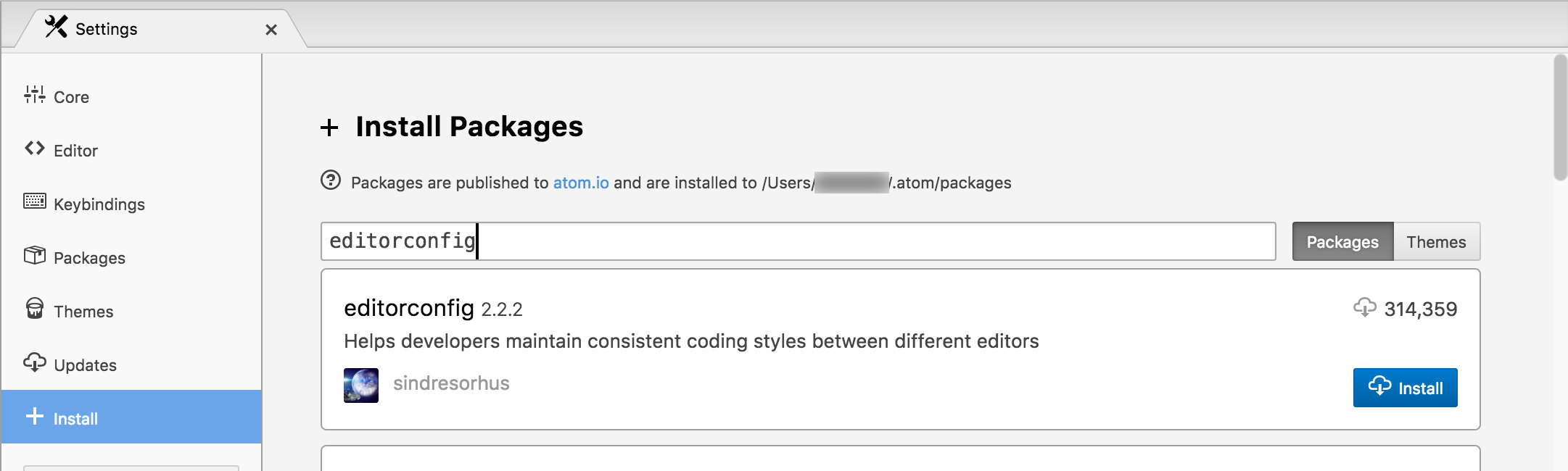
Task: Click the plus icon beside sidebar Install
Action: click(x=35, y=416)
